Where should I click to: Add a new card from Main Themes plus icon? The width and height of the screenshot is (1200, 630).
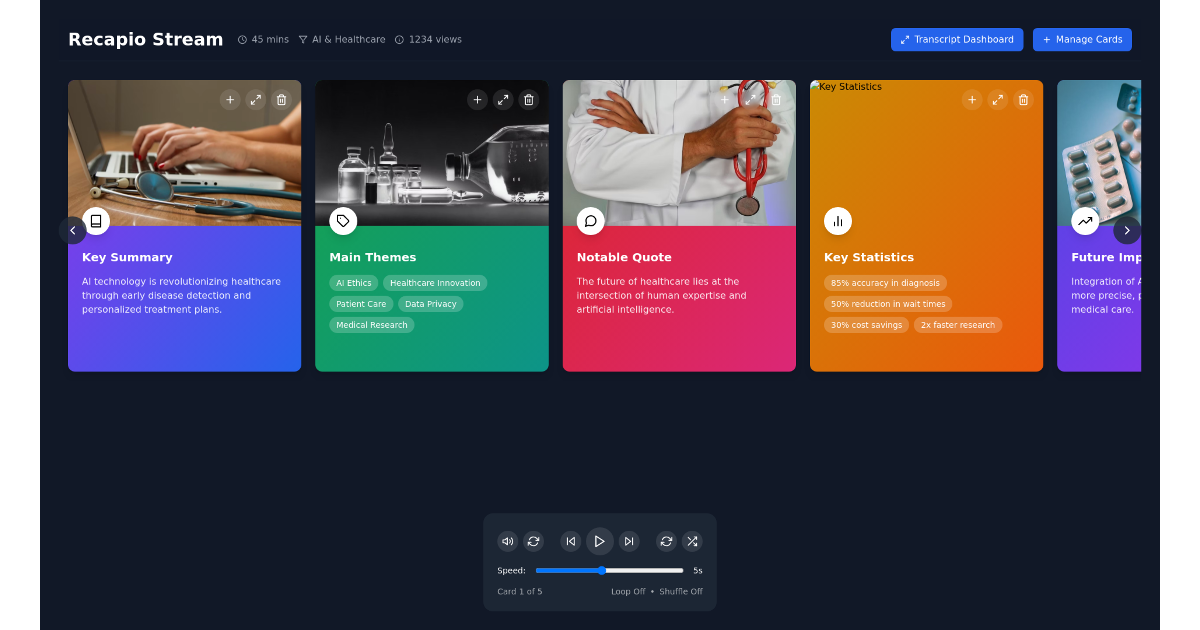tap(477, 99)
